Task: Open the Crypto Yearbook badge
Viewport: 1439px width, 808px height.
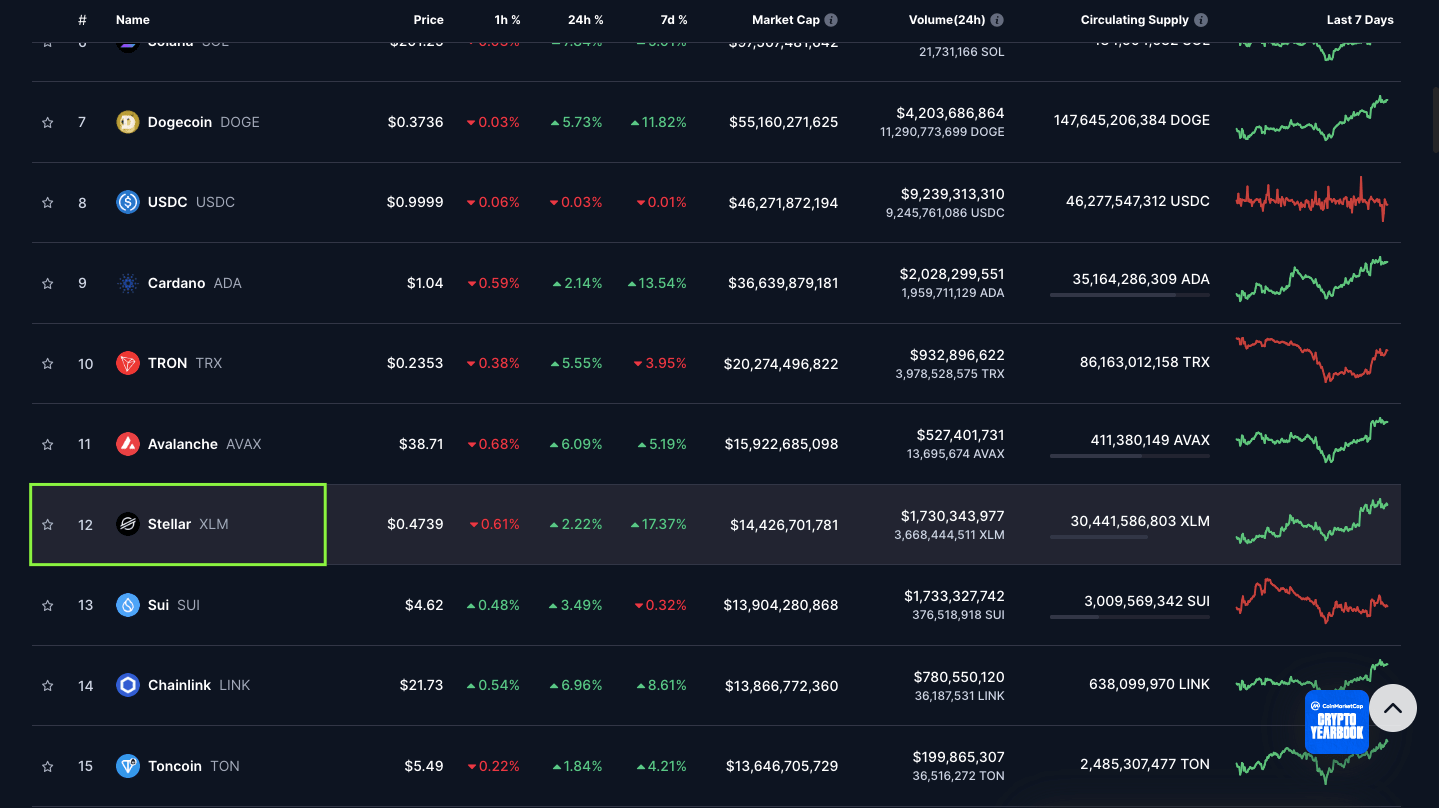Action: click(x=1337, y=721)
